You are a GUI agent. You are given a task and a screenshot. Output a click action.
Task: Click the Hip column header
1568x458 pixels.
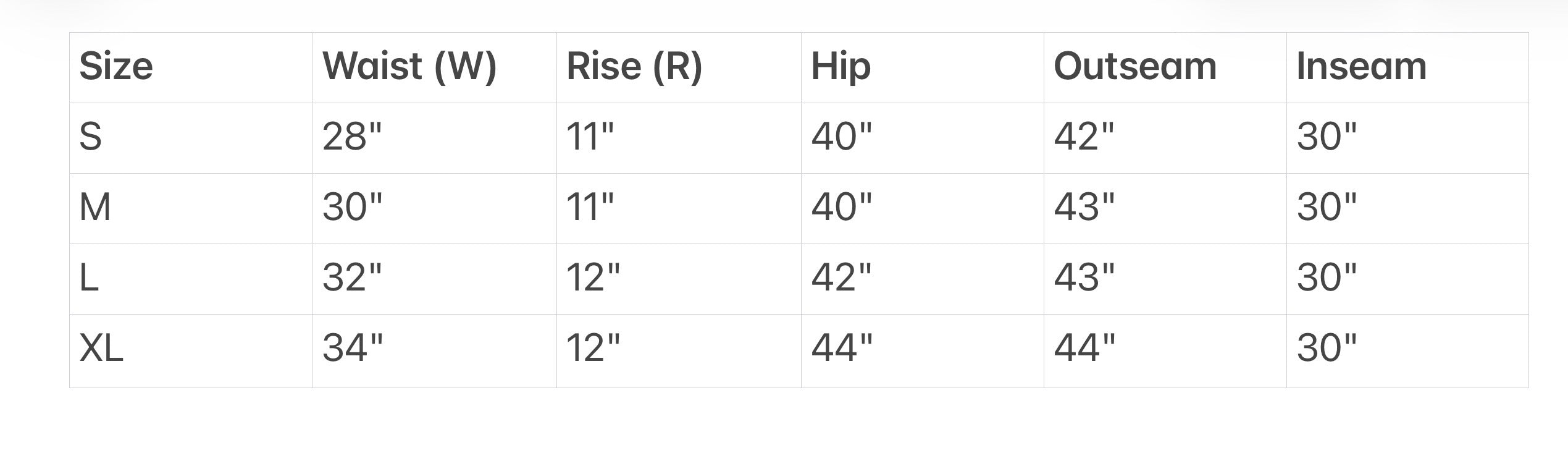(x=841, y=66)
